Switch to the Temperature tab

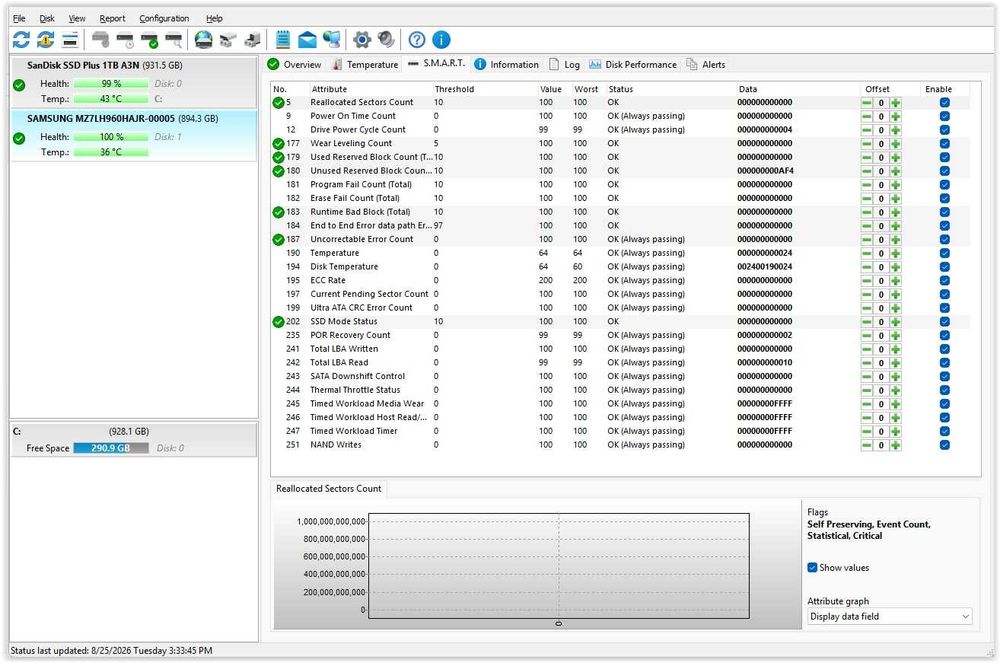click(365, 64)
